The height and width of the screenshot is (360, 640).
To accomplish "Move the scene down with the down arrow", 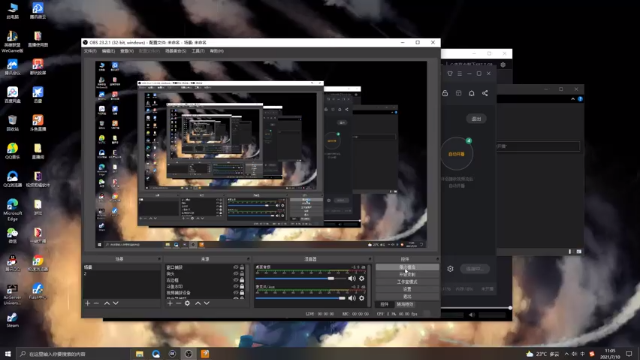I will click(x=116, y=303).
